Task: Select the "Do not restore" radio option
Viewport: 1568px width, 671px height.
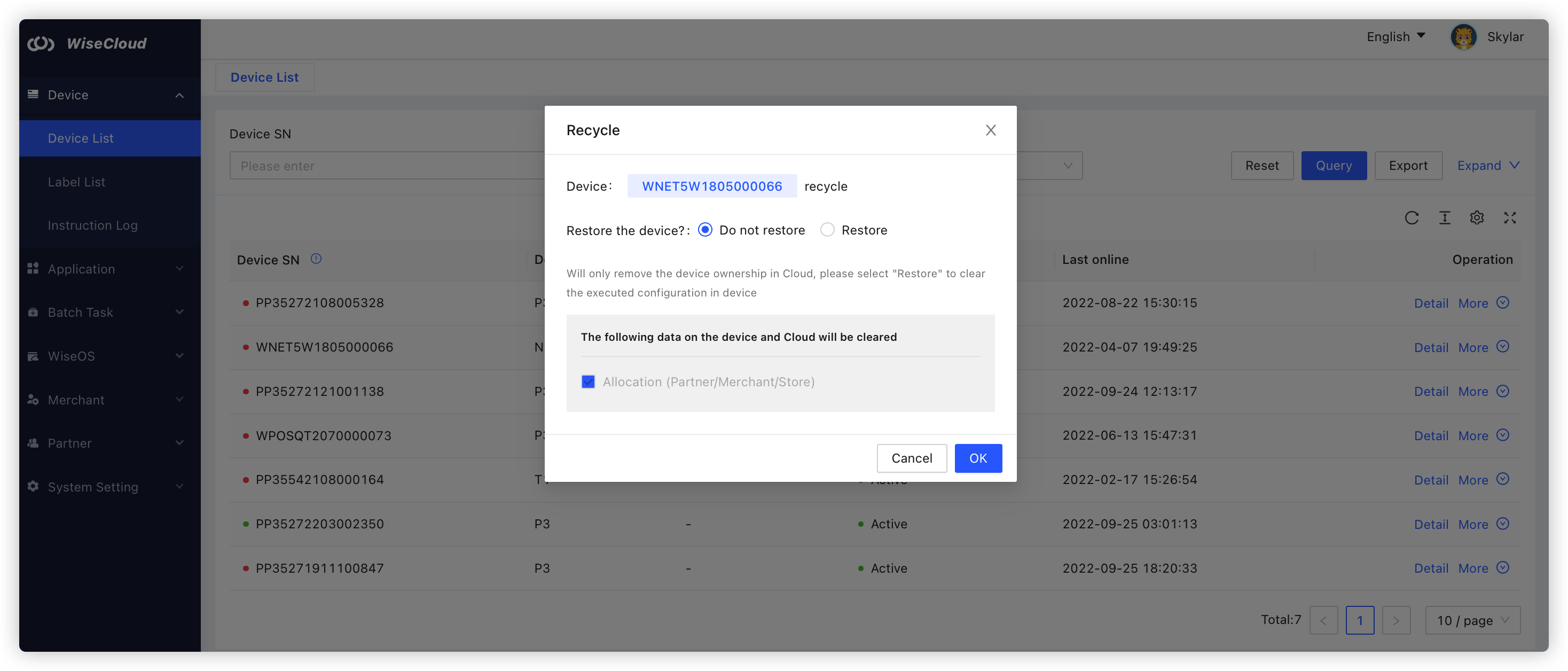Action: point(705,230)
